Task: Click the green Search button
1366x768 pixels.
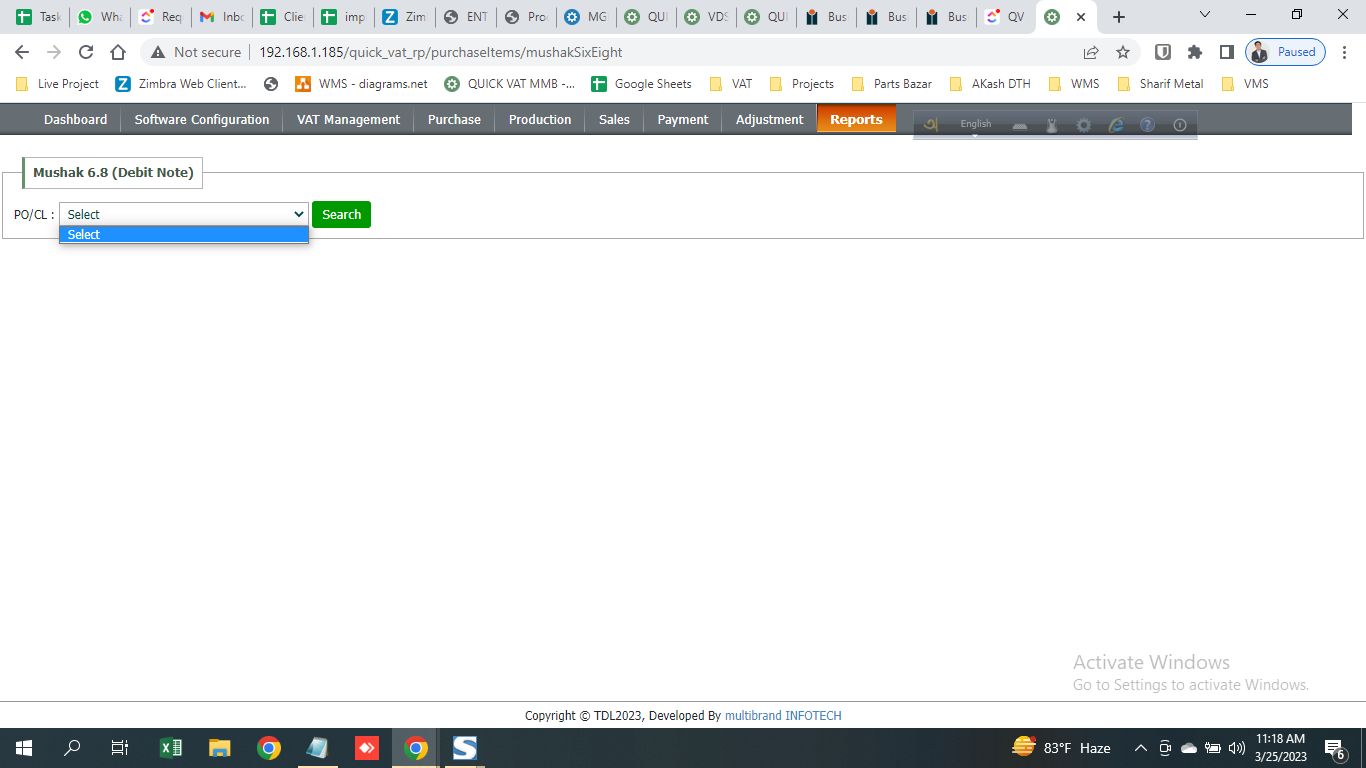Action: coord(341,214)
